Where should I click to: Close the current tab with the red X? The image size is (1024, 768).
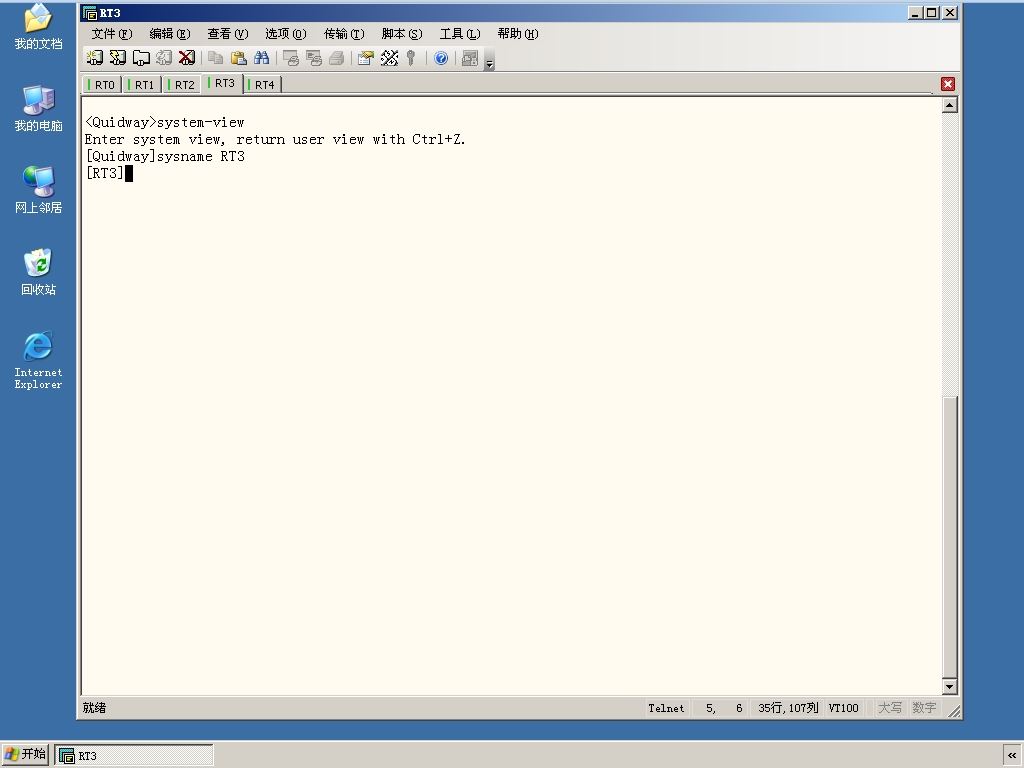tap(948, 84)
